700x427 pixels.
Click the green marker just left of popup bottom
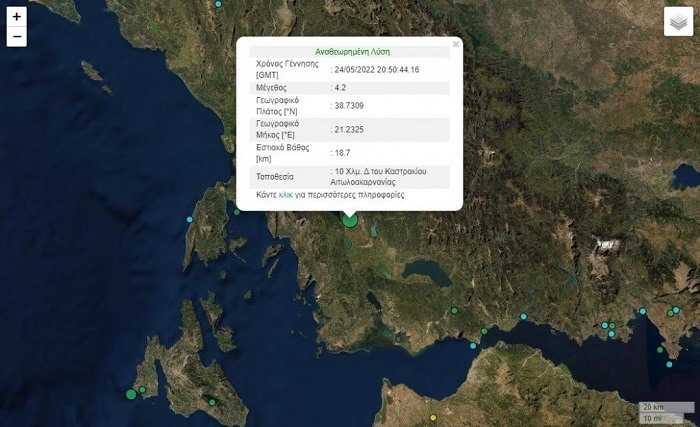[x=237, y=211]
